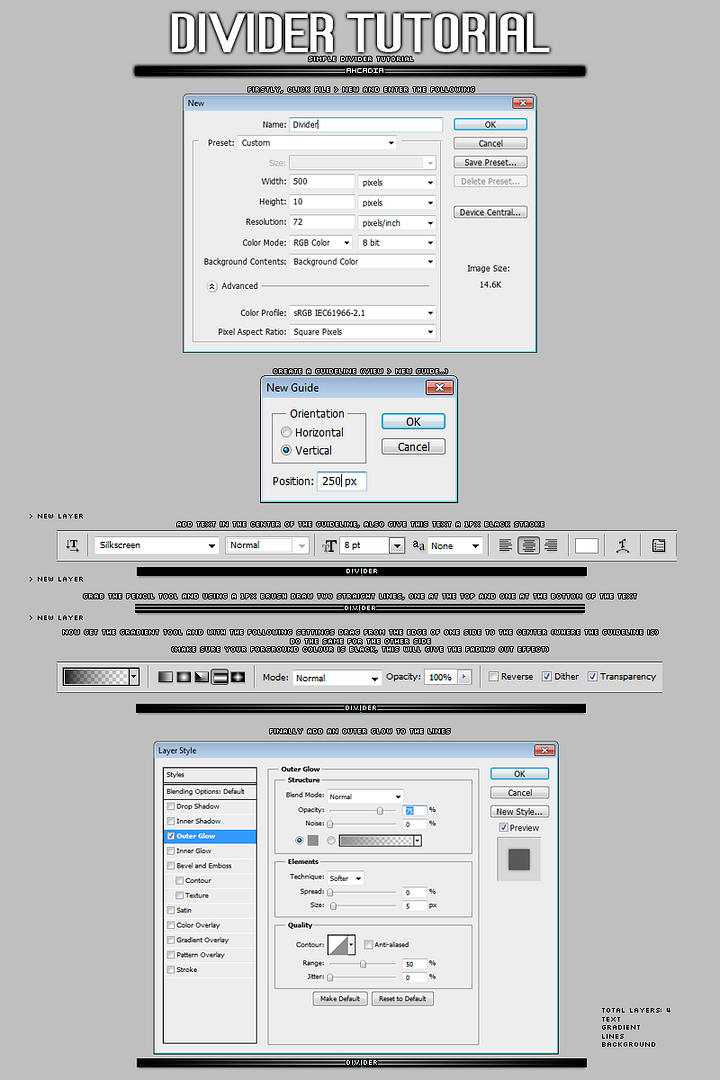Image resolution: width=720 pixels, height=1080 pixels.
Task: Click the font size T icon
Action: [x=329, y=546]
